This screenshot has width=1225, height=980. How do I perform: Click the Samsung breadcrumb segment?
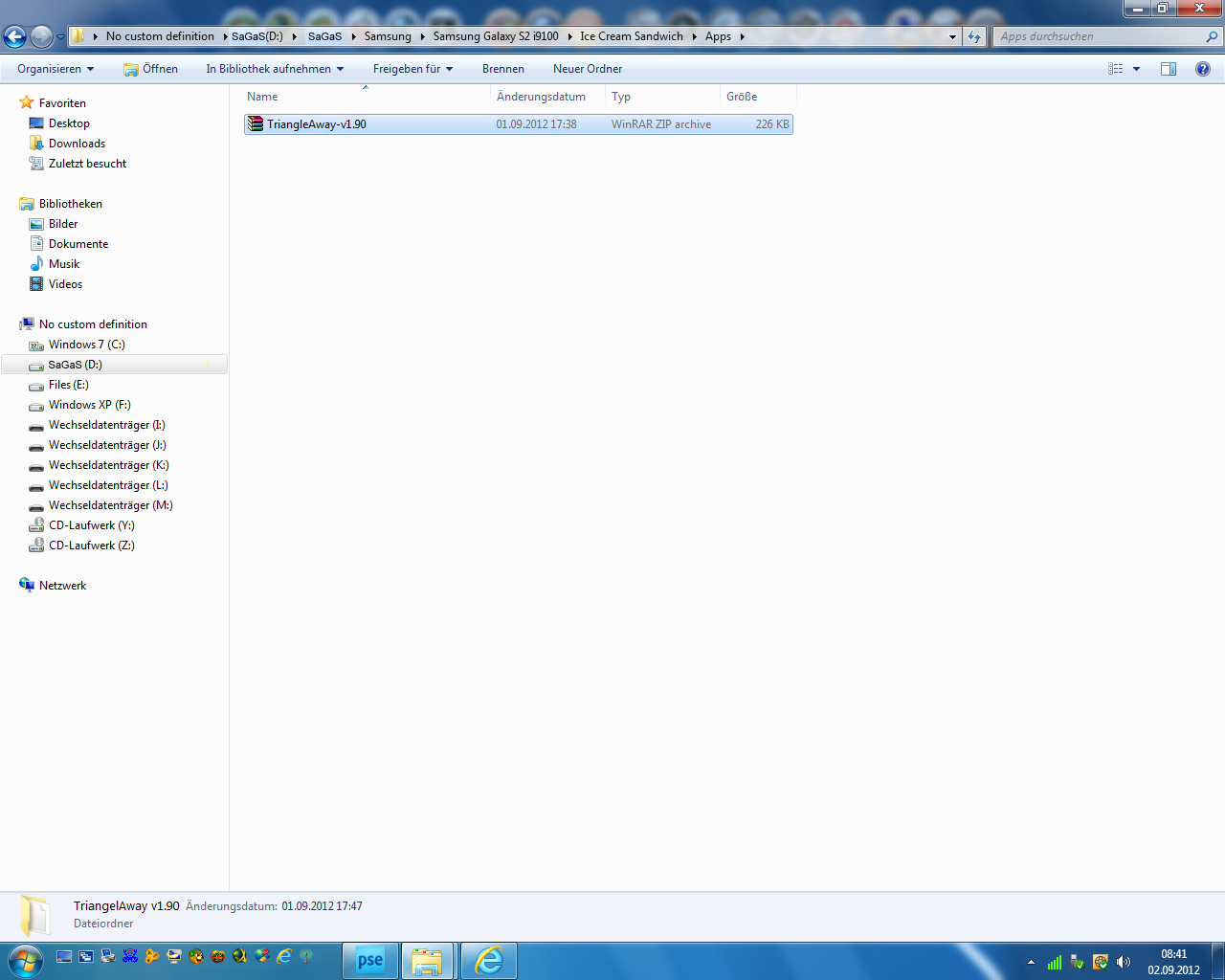point(388,36)
